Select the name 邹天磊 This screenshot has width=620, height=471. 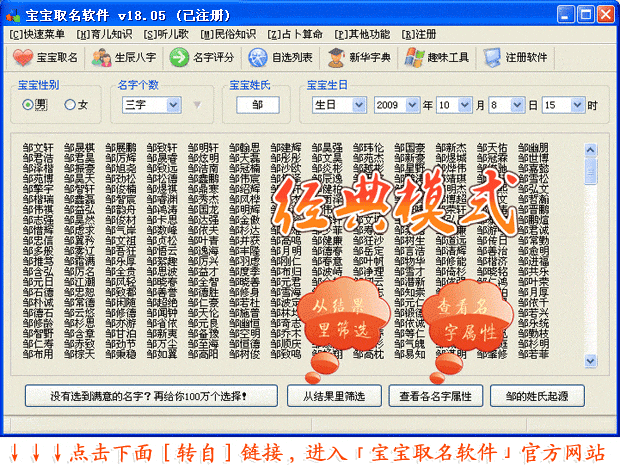[245, 158]
